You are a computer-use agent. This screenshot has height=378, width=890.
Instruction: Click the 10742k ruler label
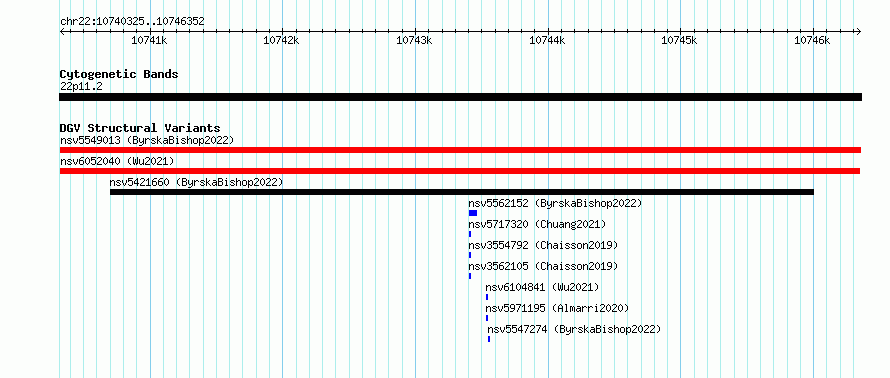(282, 40)
